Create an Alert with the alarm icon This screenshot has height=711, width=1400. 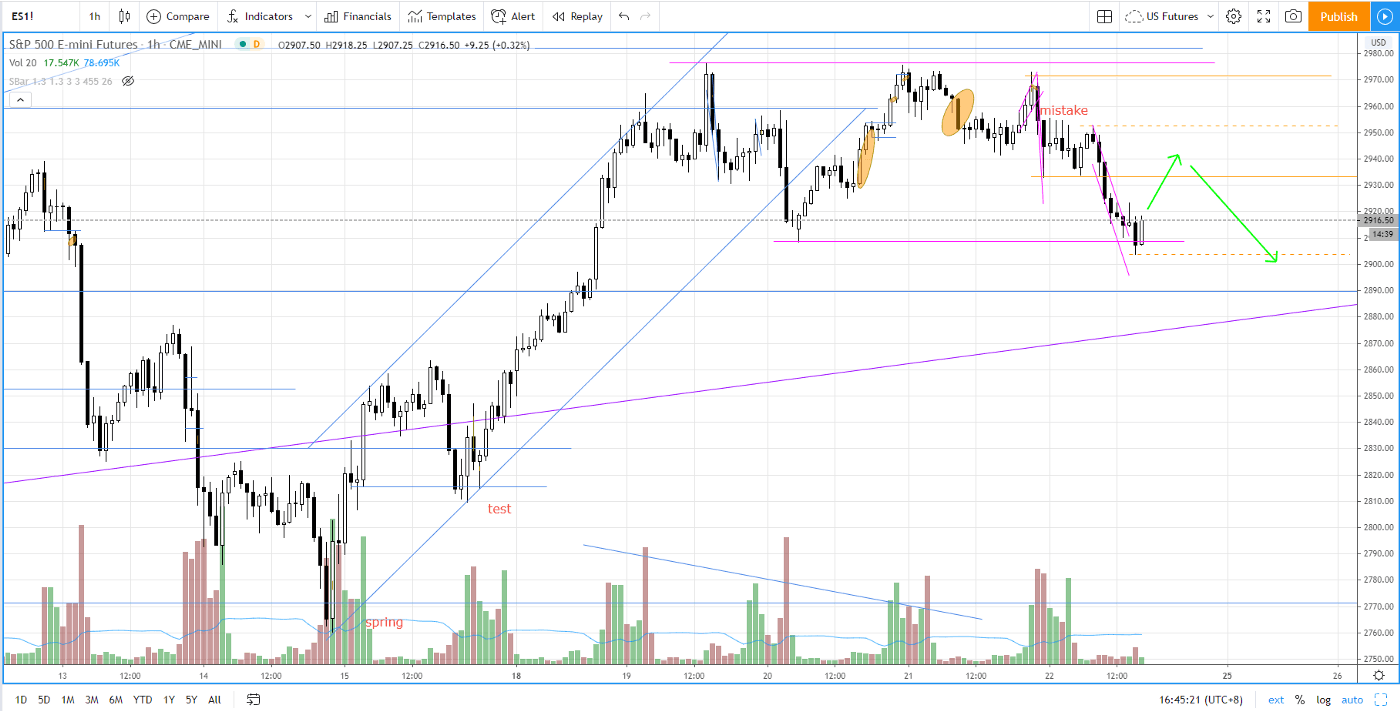click(x=512, y=16)
